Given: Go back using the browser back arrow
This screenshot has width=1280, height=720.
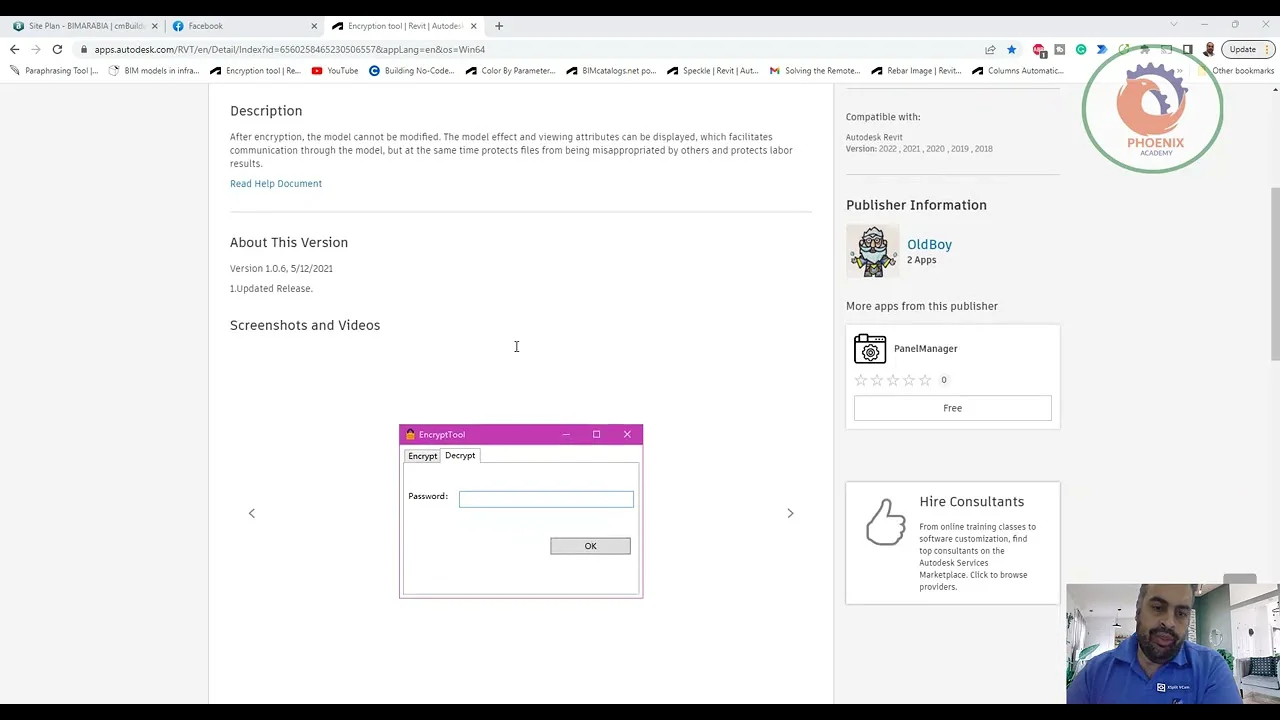Looking at the screenshot, I should click(x=14, y=49).
